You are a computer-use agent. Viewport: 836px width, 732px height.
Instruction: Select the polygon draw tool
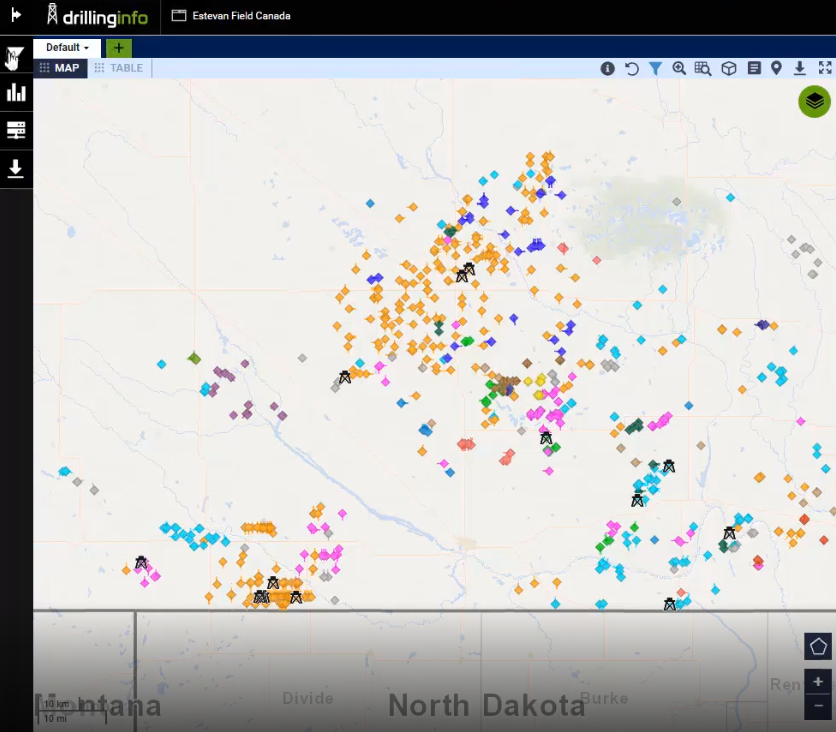[818, 647]
